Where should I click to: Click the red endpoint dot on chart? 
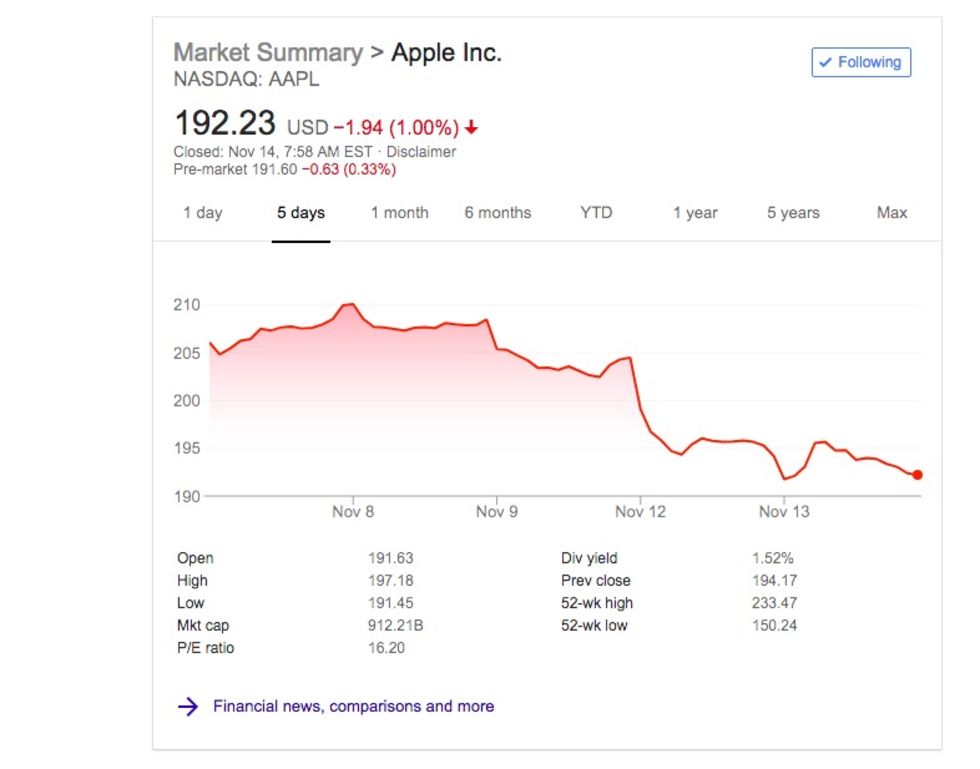(918, 475)
